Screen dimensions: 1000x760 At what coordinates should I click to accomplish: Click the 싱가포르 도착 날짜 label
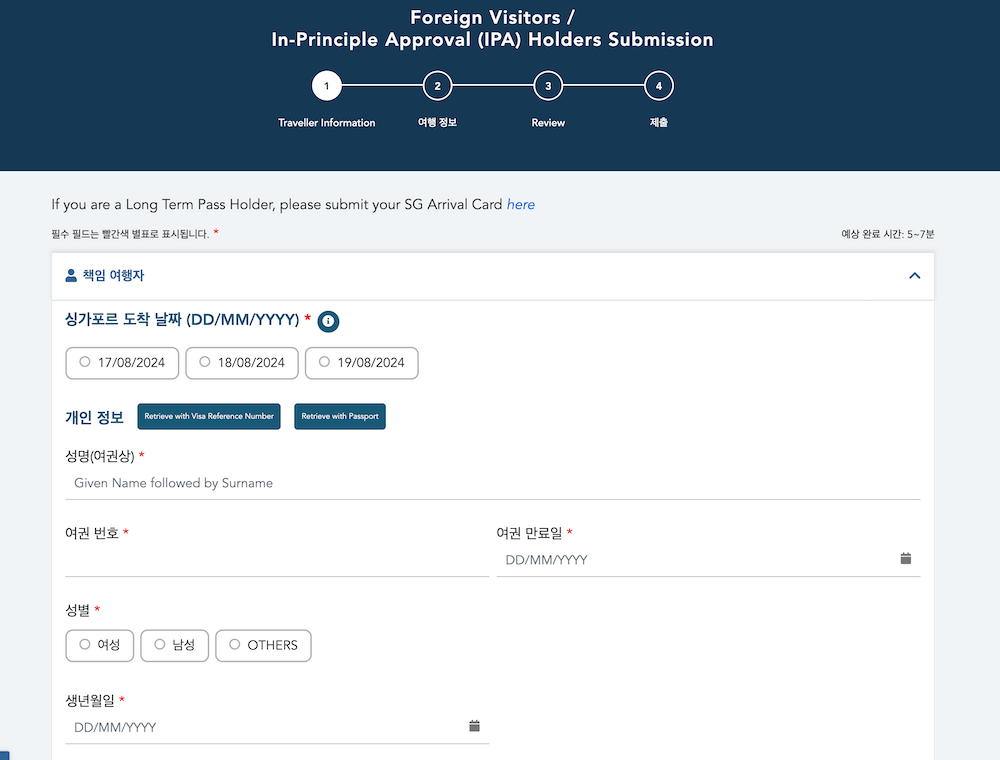coord(182,319)
